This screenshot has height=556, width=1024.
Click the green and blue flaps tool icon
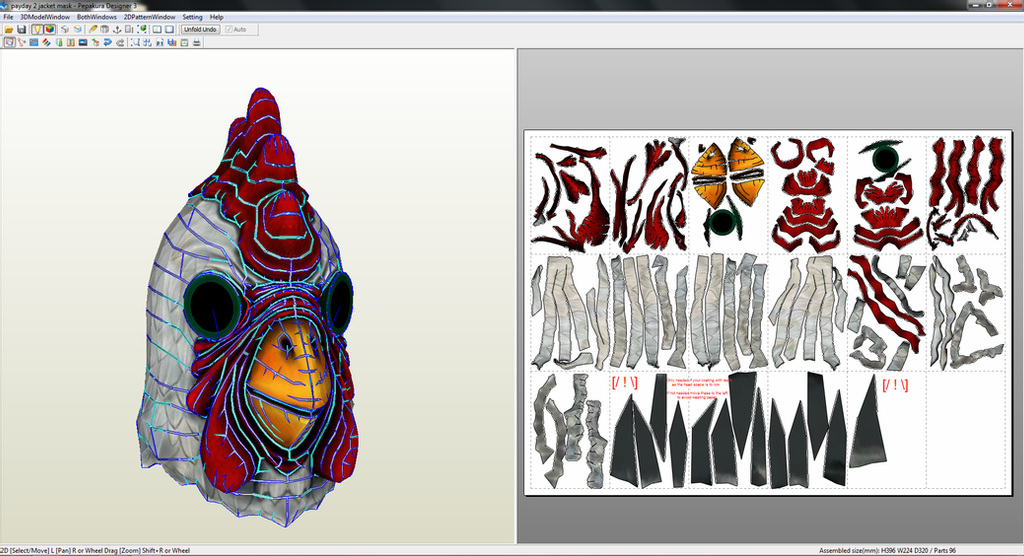point(59,42)
